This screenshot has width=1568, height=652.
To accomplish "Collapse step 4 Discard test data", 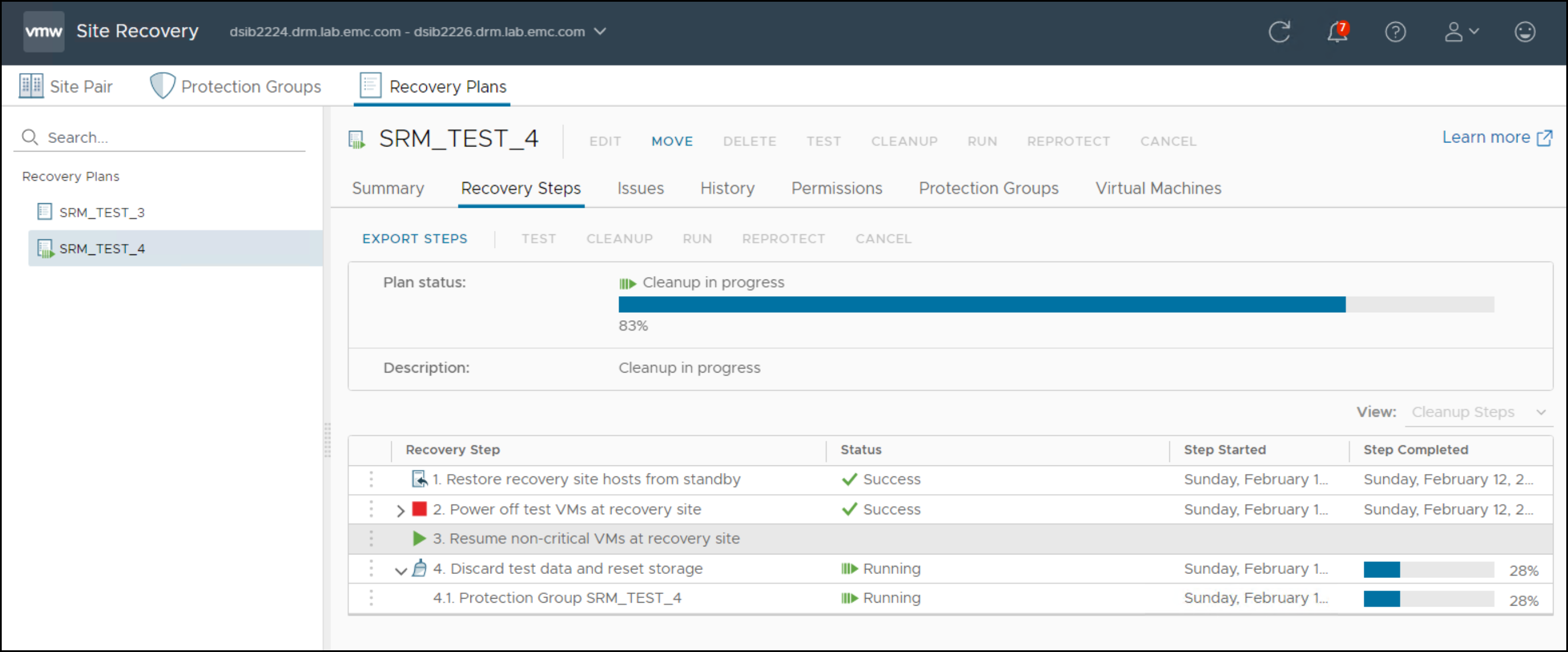I will tap(400, 571).
